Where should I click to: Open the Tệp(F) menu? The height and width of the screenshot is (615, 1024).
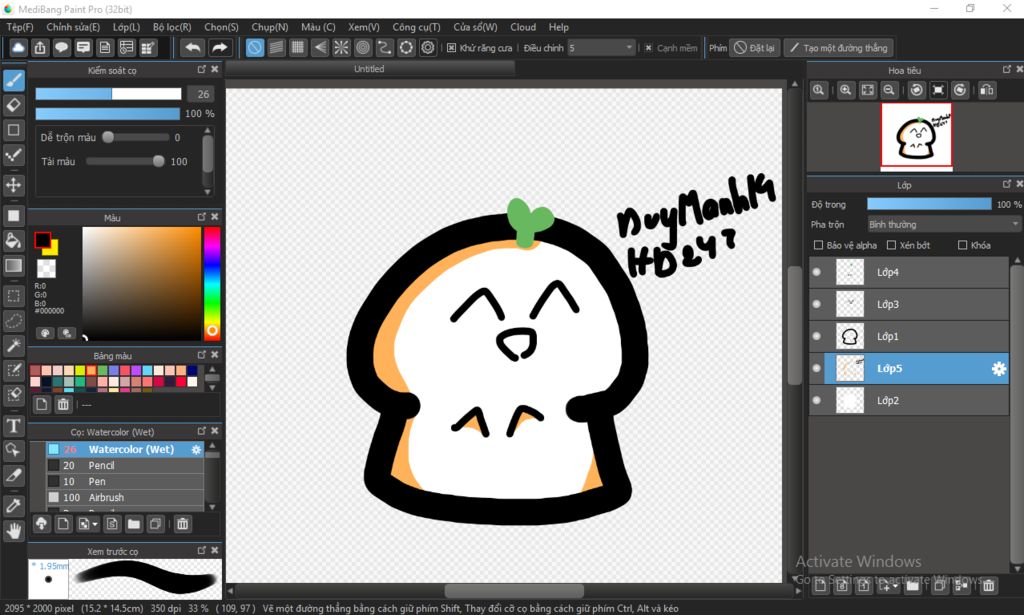point(20,27)
